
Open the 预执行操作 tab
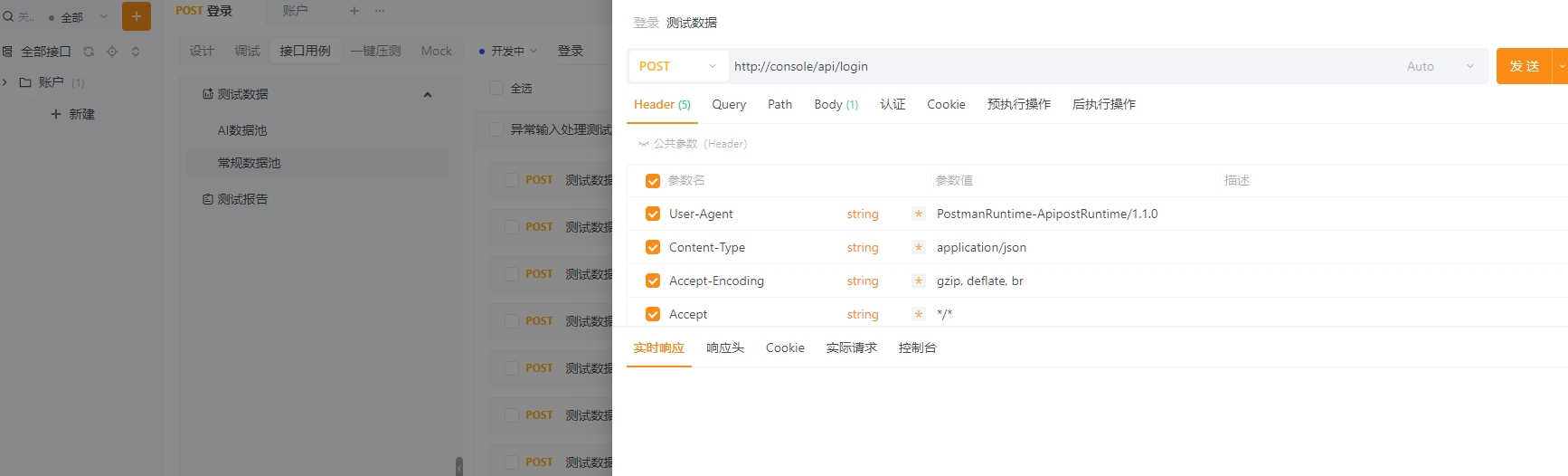pos(1019,104)
